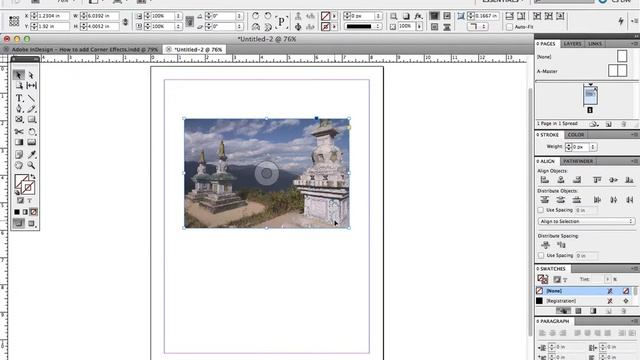The width and height of the screenshot is (640, 360).
Task: Click Distribute Top Edges in Align panel
Action: click(x=545, y=200)
